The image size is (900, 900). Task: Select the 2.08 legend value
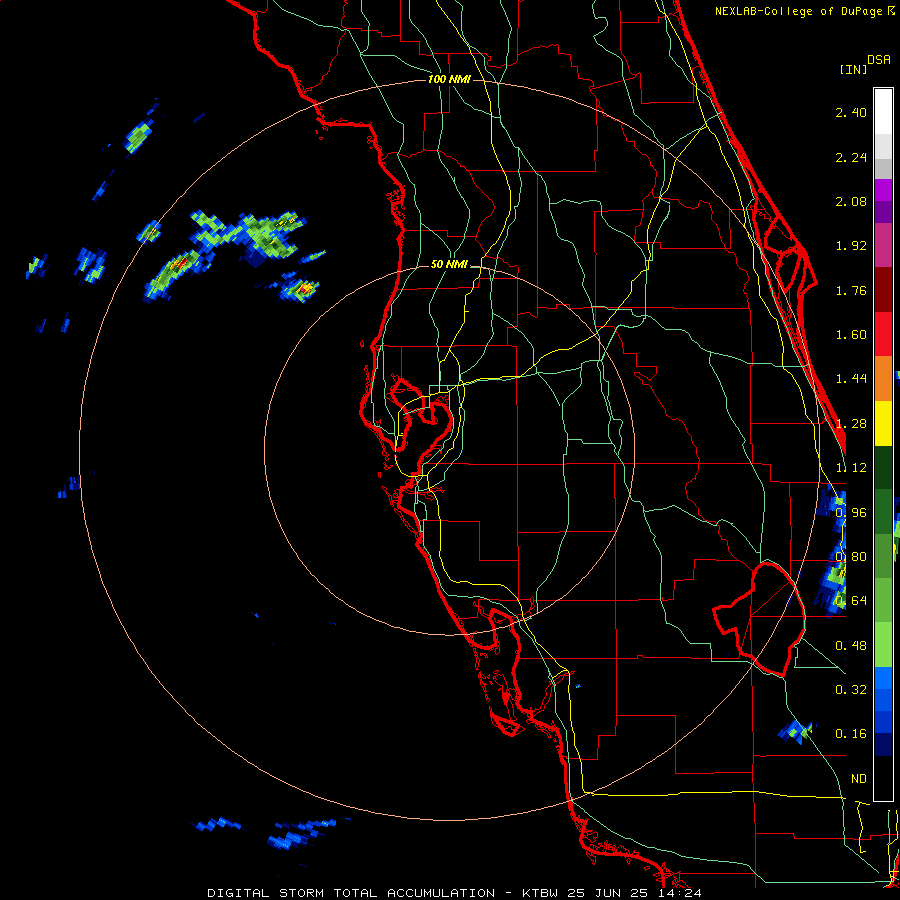pos(851,201)
